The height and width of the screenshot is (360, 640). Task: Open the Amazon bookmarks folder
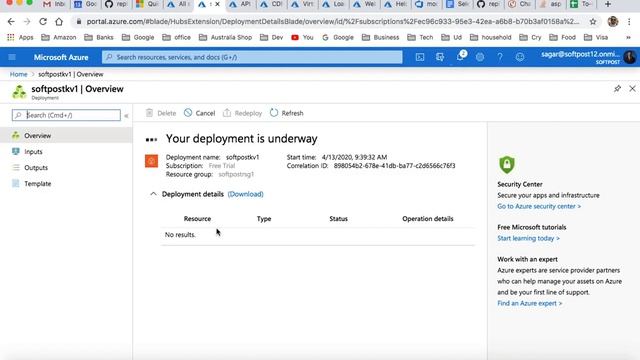[x=59, y=37]
